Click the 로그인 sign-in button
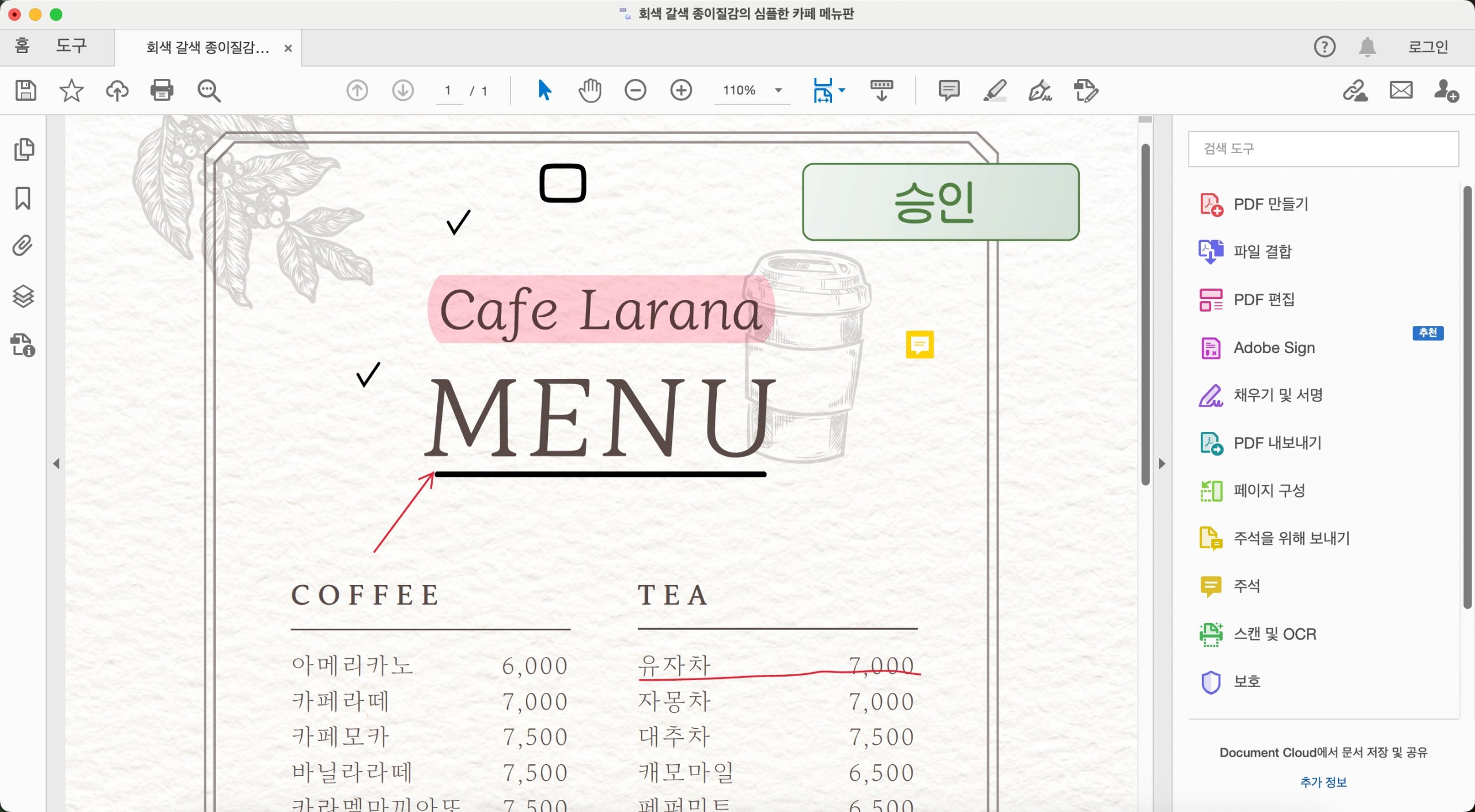The image size is (1475, 812). pyautogui.click(x=1428, y=47)
